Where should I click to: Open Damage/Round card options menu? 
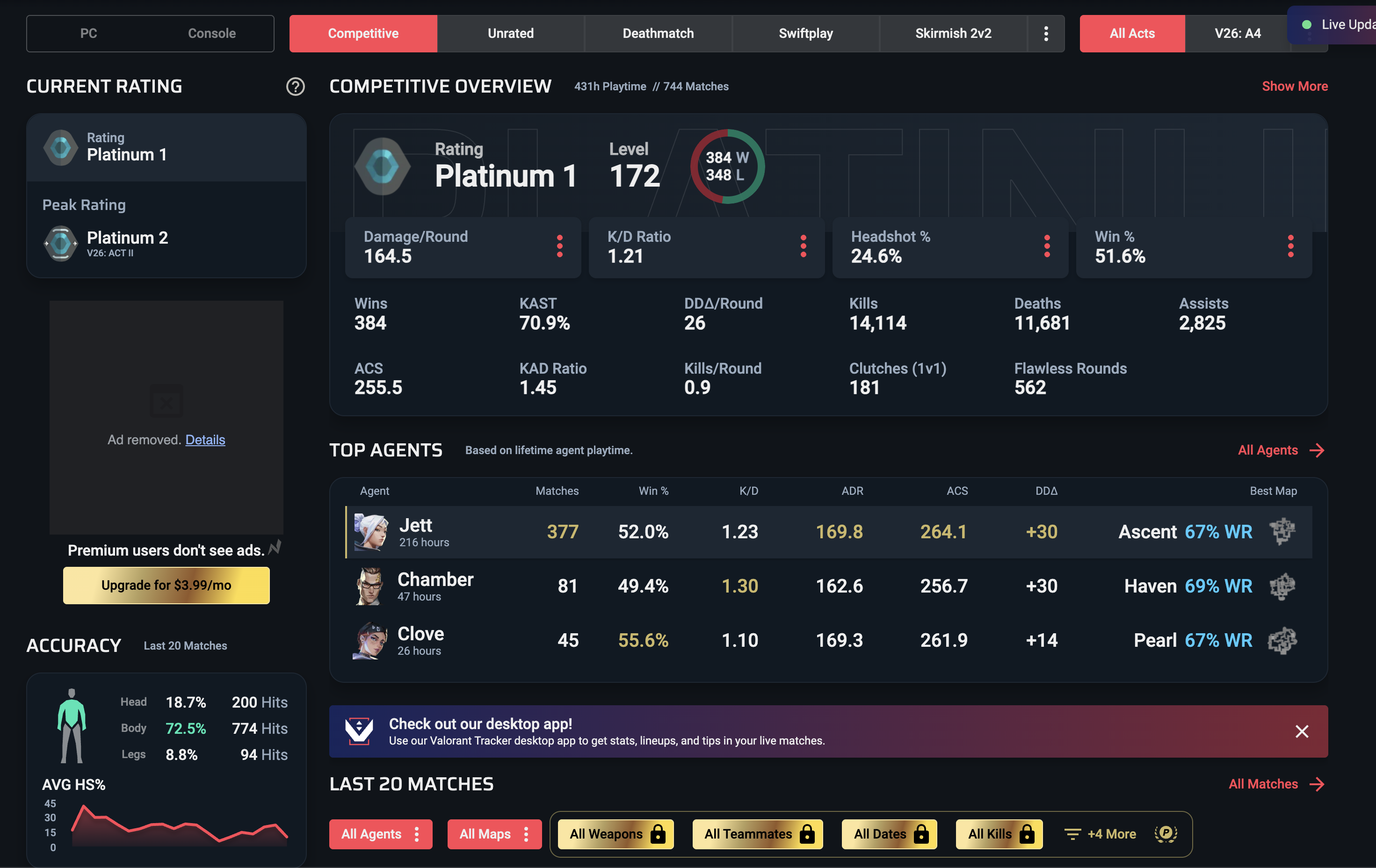559,246
